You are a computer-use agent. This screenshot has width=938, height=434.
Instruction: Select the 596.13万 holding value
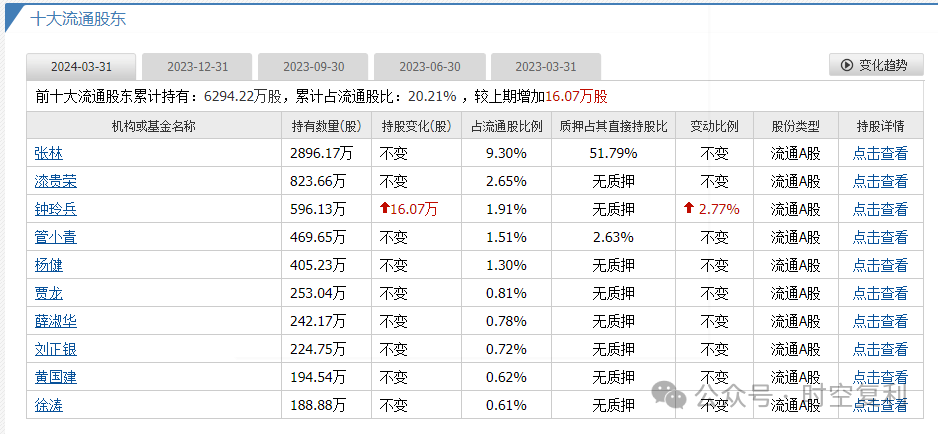point(318,209)
